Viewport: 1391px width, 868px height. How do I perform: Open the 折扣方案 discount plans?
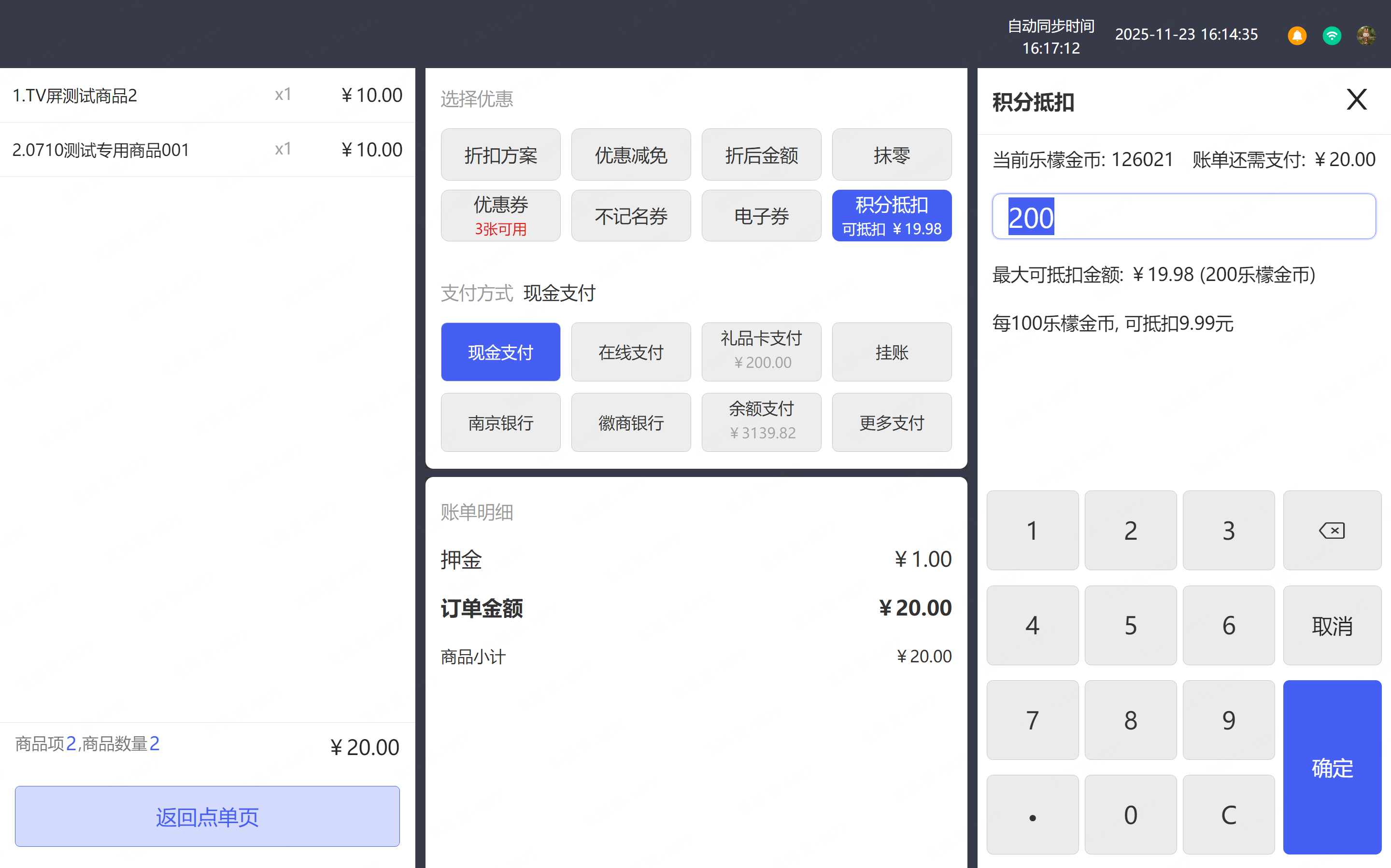pos(500,154)
